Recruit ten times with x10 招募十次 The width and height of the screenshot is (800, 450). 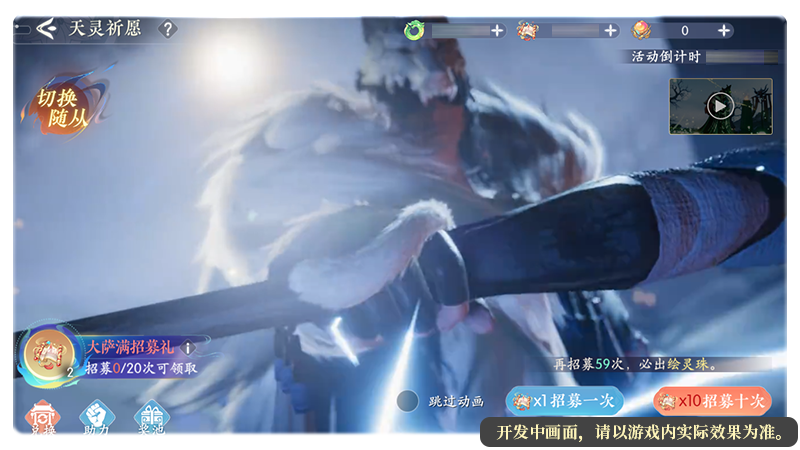coord(712,401)
